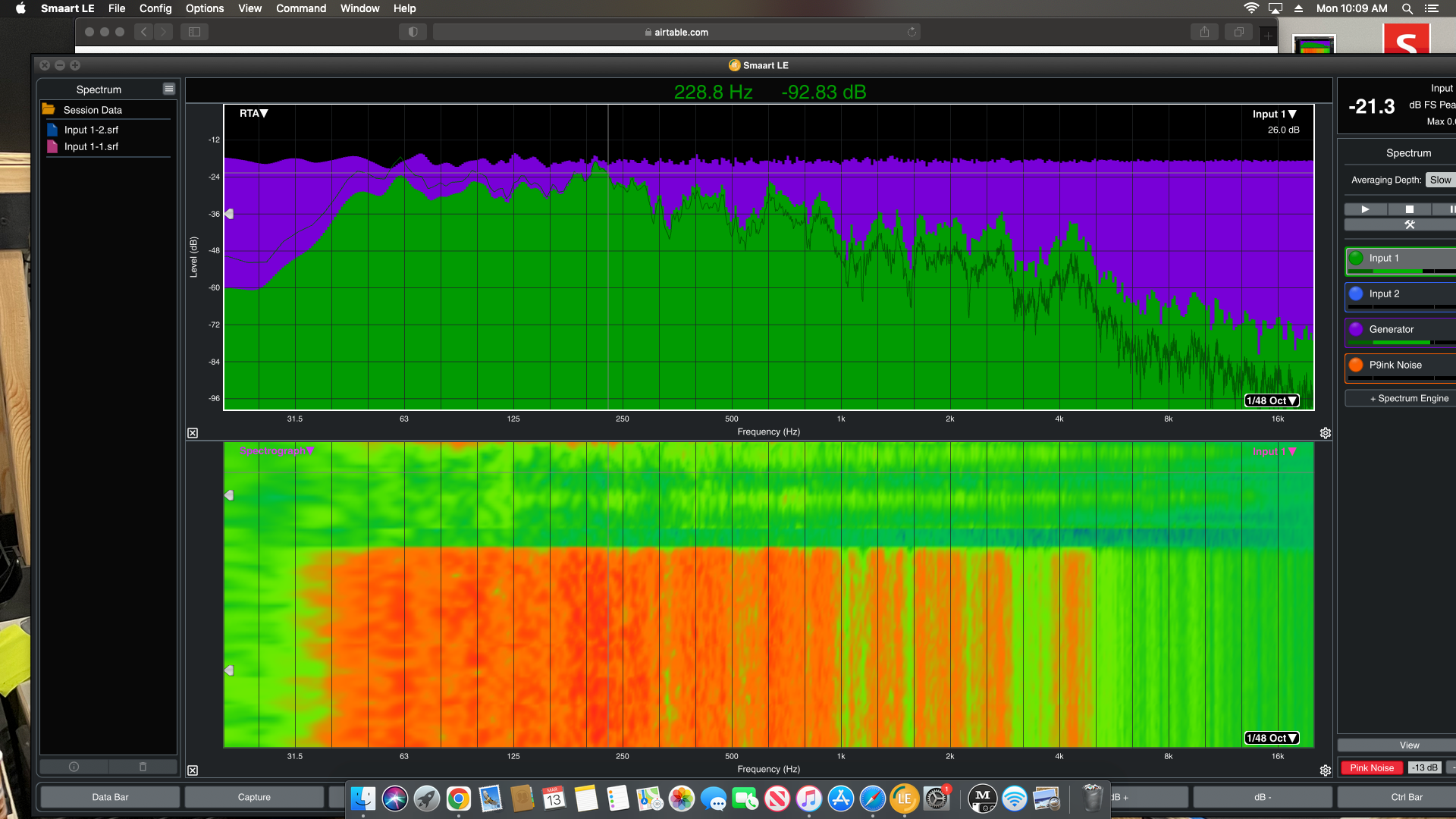Viewport: 1456px width, 819px height.
Task: Open Photos from the Dock
Action: click(x=682, y=799)
